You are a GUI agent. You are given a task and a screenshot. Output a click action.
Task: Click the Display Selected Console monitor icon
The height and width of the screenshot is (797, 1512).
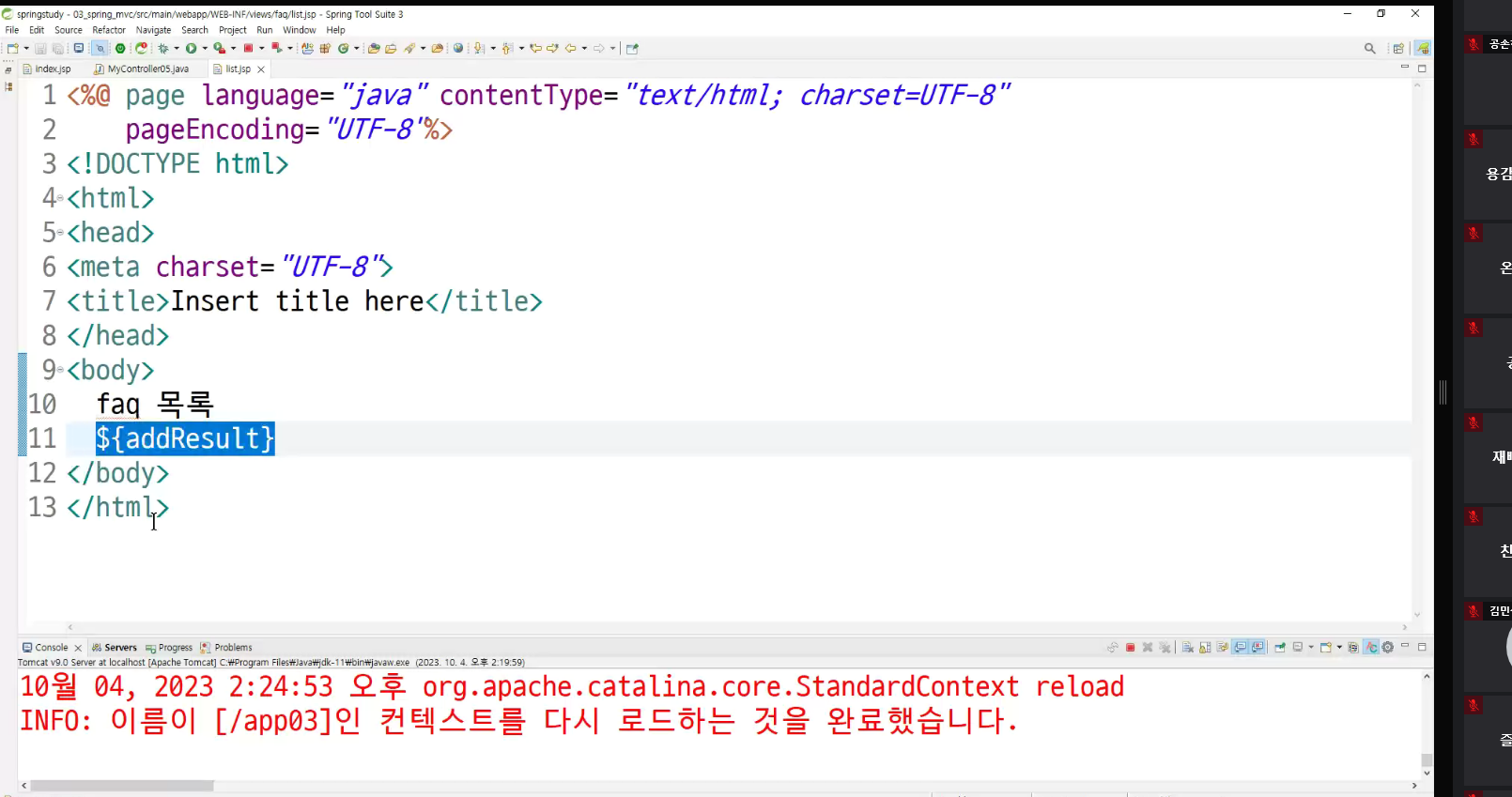pos(1298,647)
